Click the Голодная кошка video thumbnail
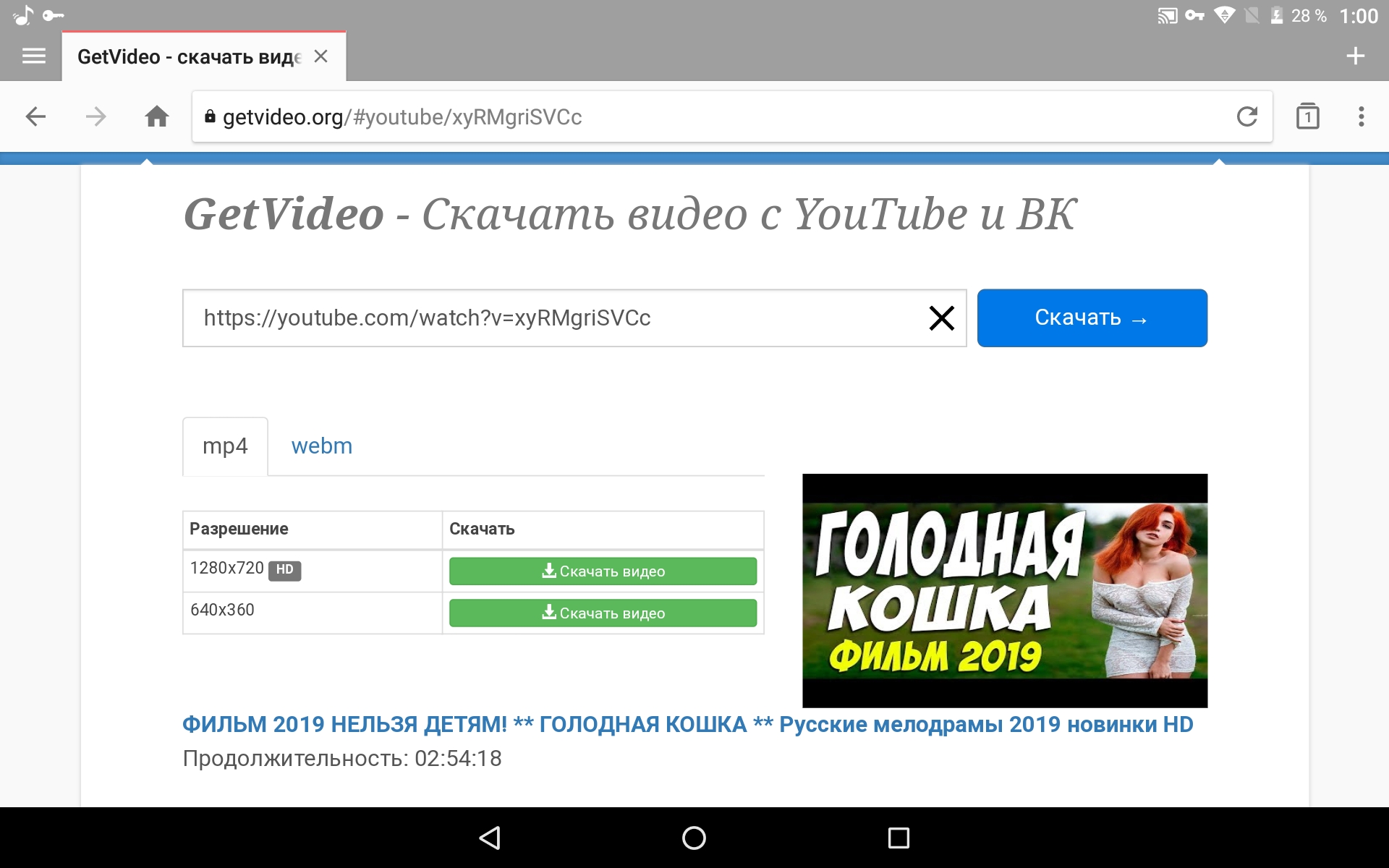This screenshot has height=868, width=1389. [x=1005, y=590]
